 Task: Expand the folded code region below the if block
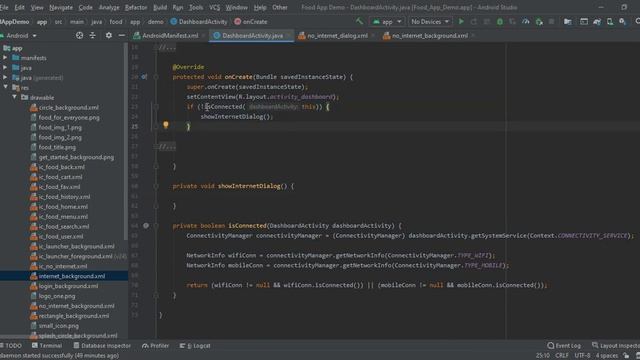coord(167,146)
